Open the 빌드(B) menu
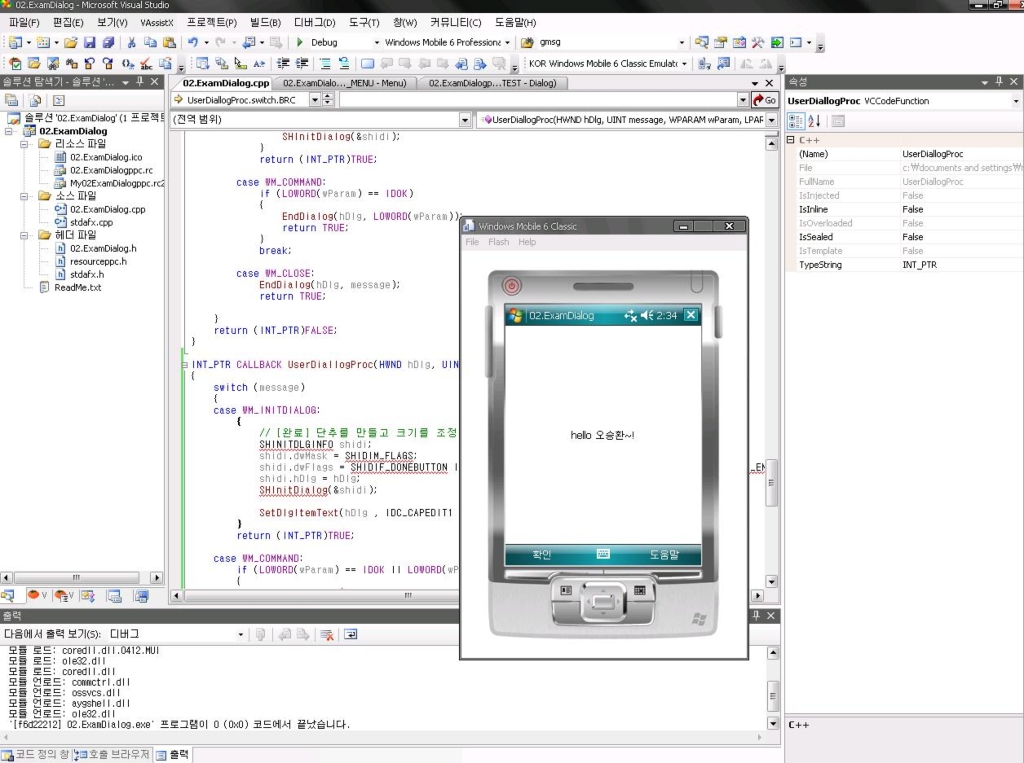This screenshot has width=1024, height=763. [x=265, y=22]
